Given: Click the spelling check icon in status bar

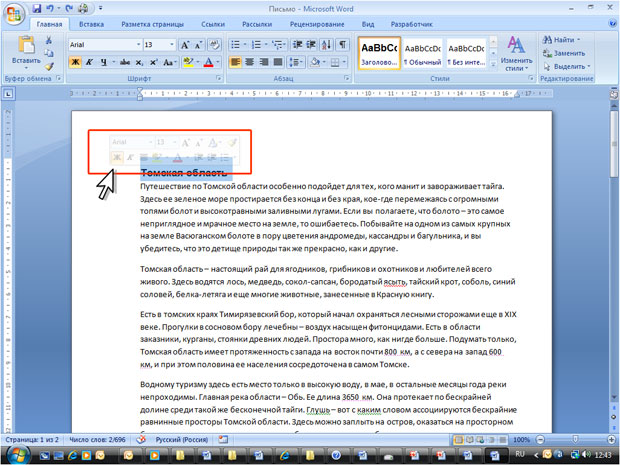Looking at the screenshot, I should (141, 439).
